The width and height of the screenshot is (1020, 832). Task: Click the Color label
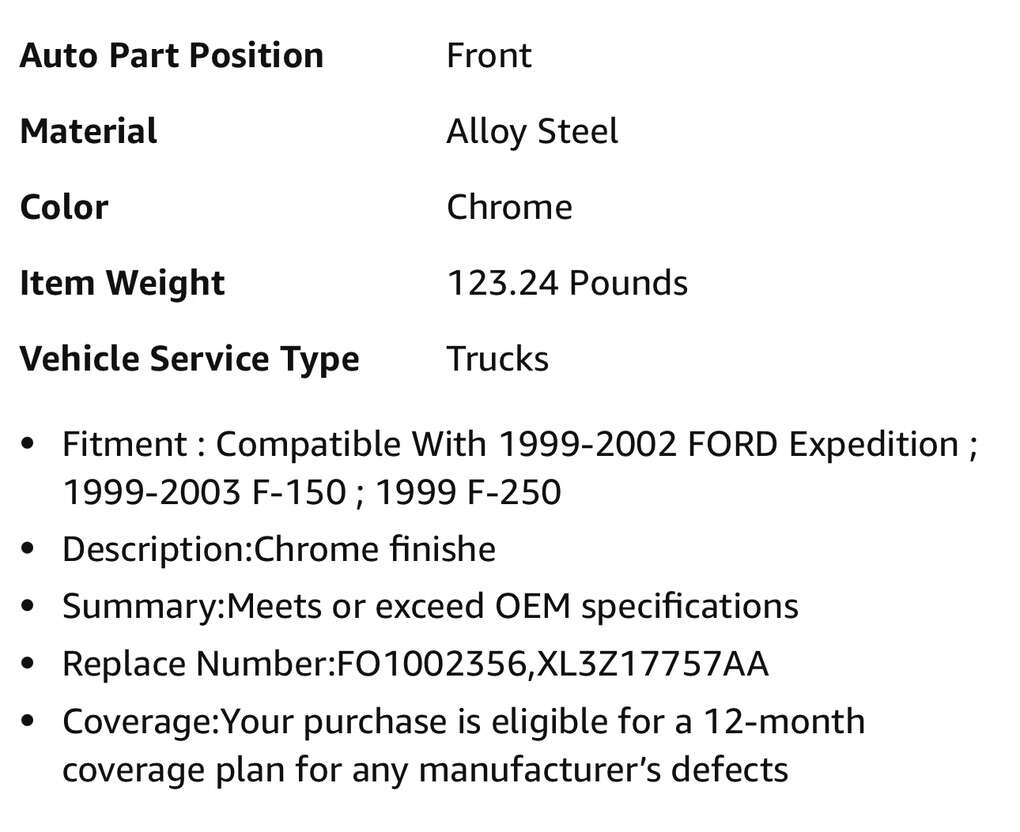point(64,207)
